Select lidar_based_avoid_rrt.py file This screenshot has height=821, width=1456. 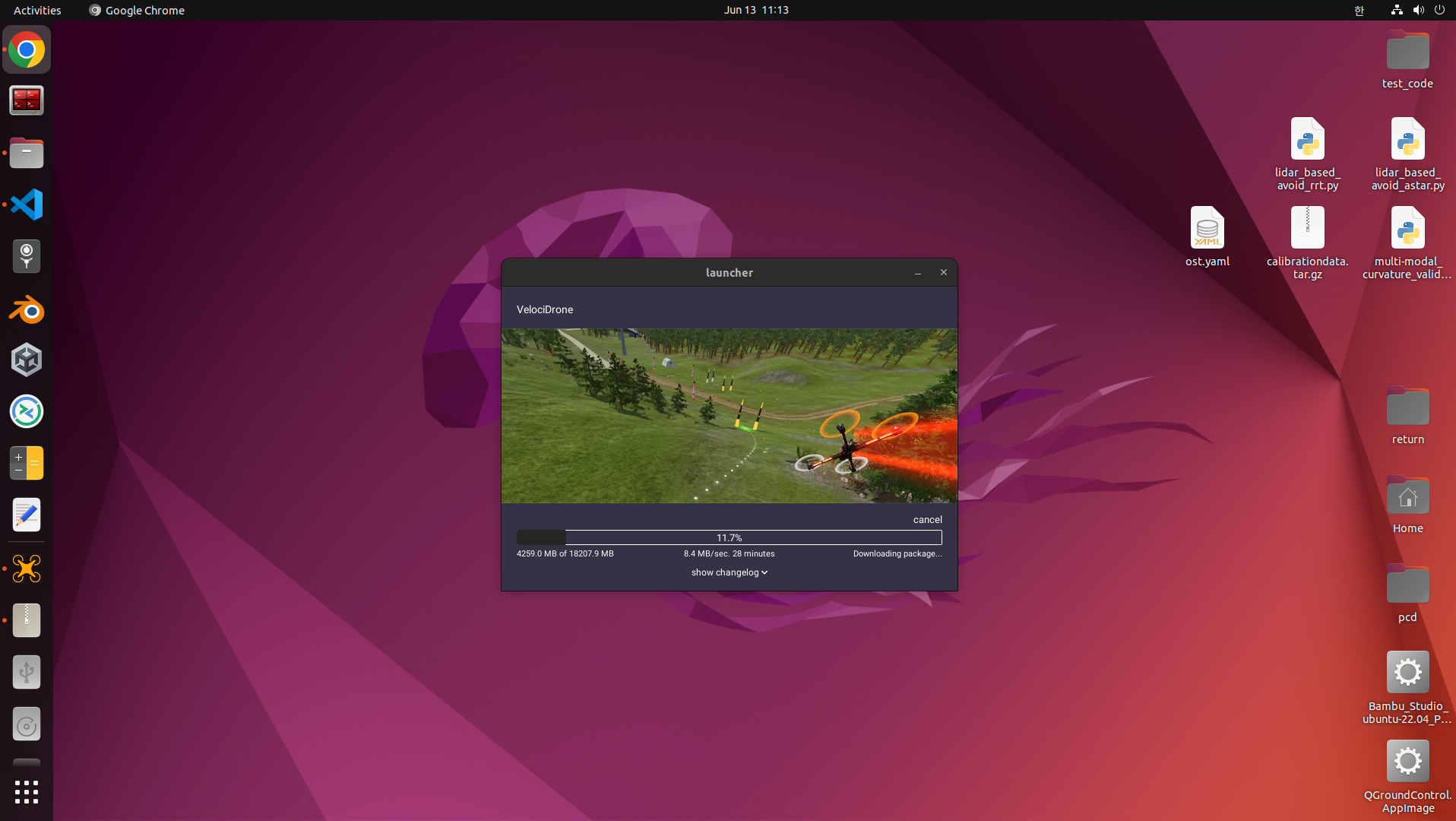1307,154
